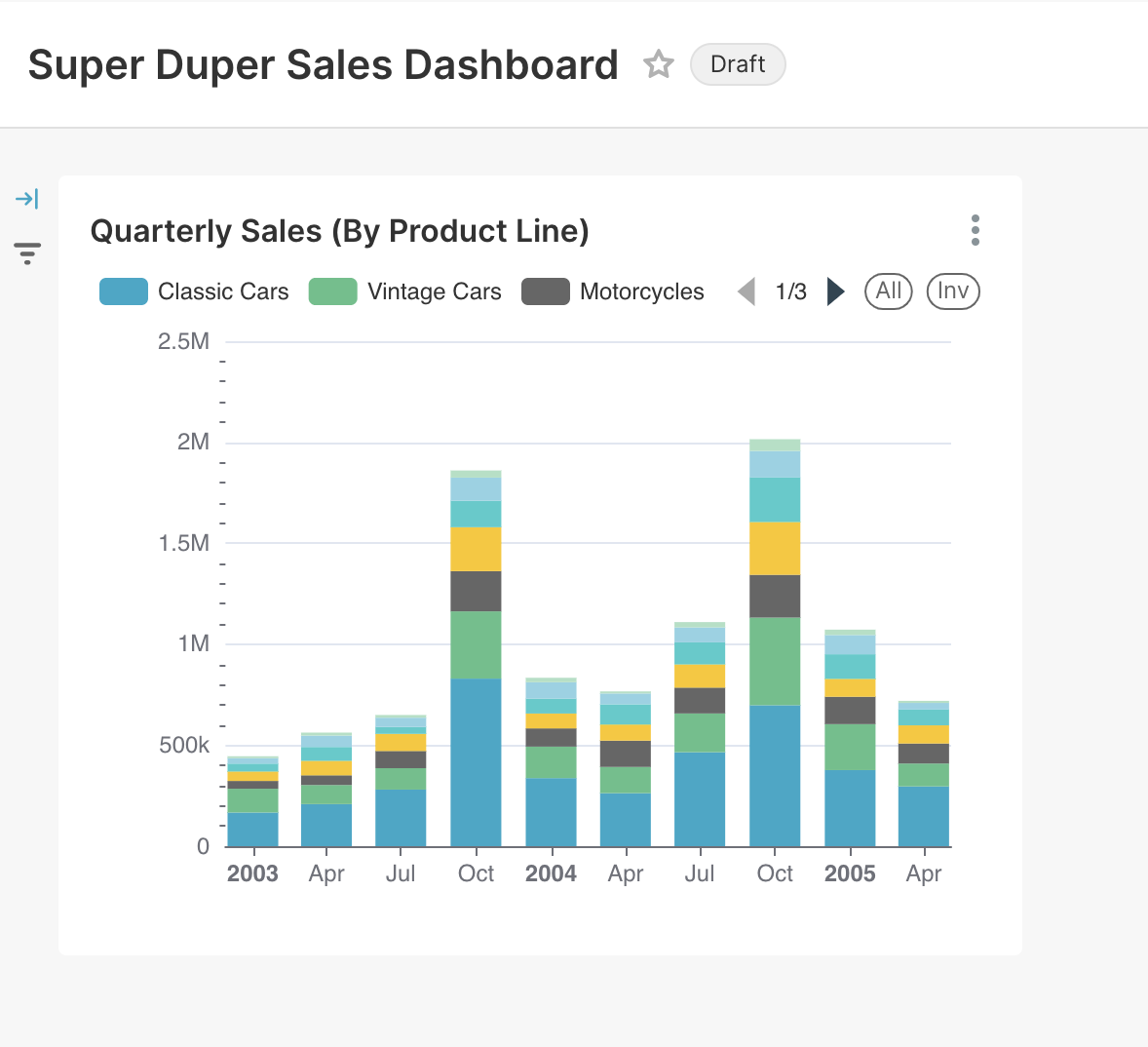Screen dimensions: 1148x1047
Task: Select the Quarterly Sales chart title
Action: click(341, 231)
